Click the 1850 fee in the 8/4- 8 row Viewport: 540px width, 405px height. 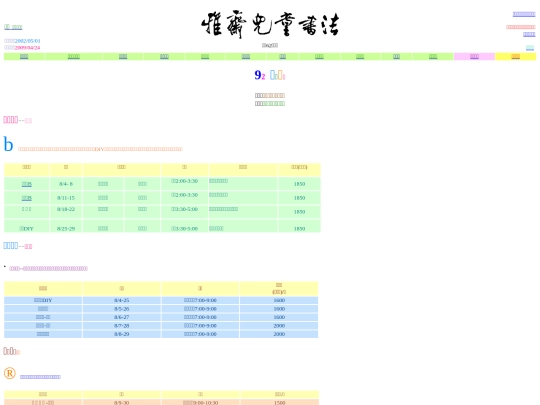point(299,184)
